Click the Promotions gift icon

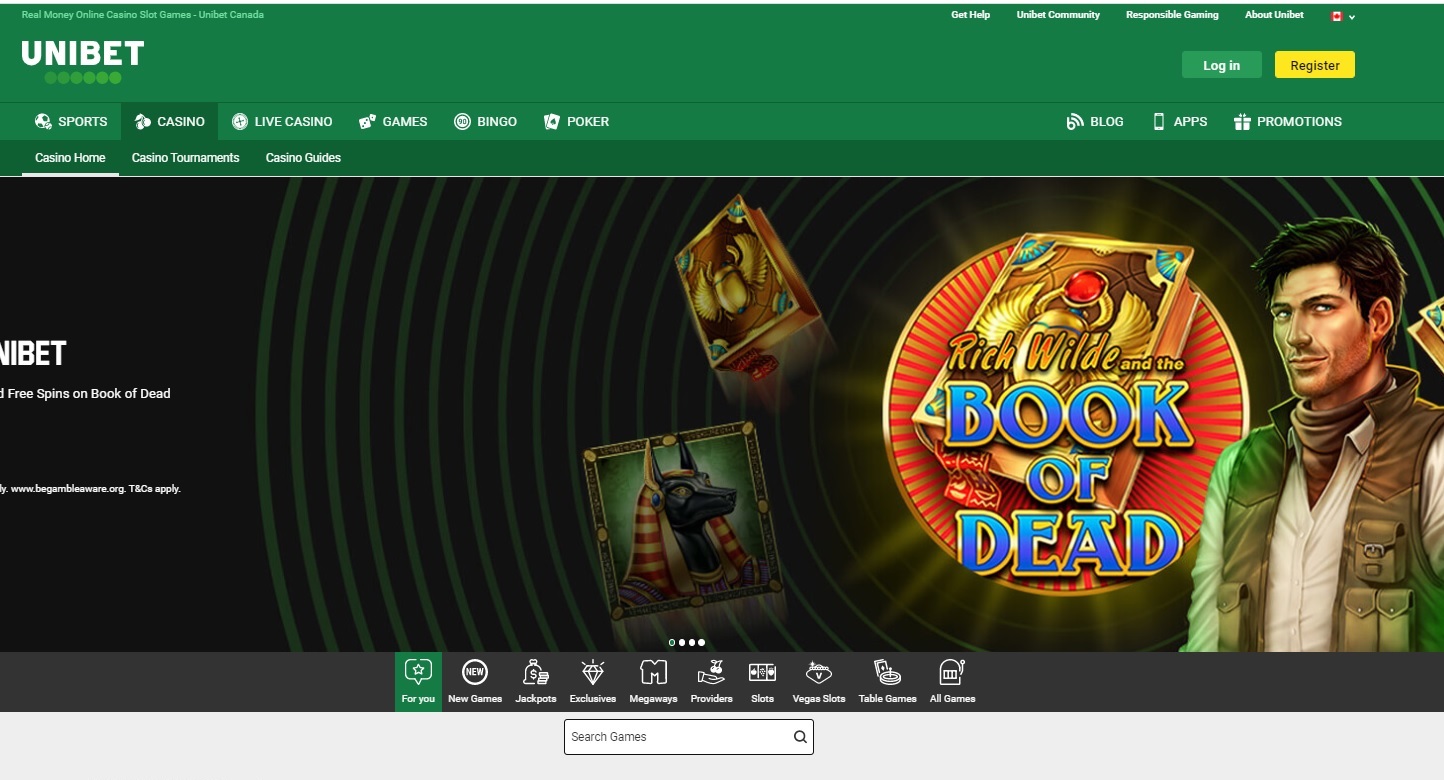tap(1242, 121)
